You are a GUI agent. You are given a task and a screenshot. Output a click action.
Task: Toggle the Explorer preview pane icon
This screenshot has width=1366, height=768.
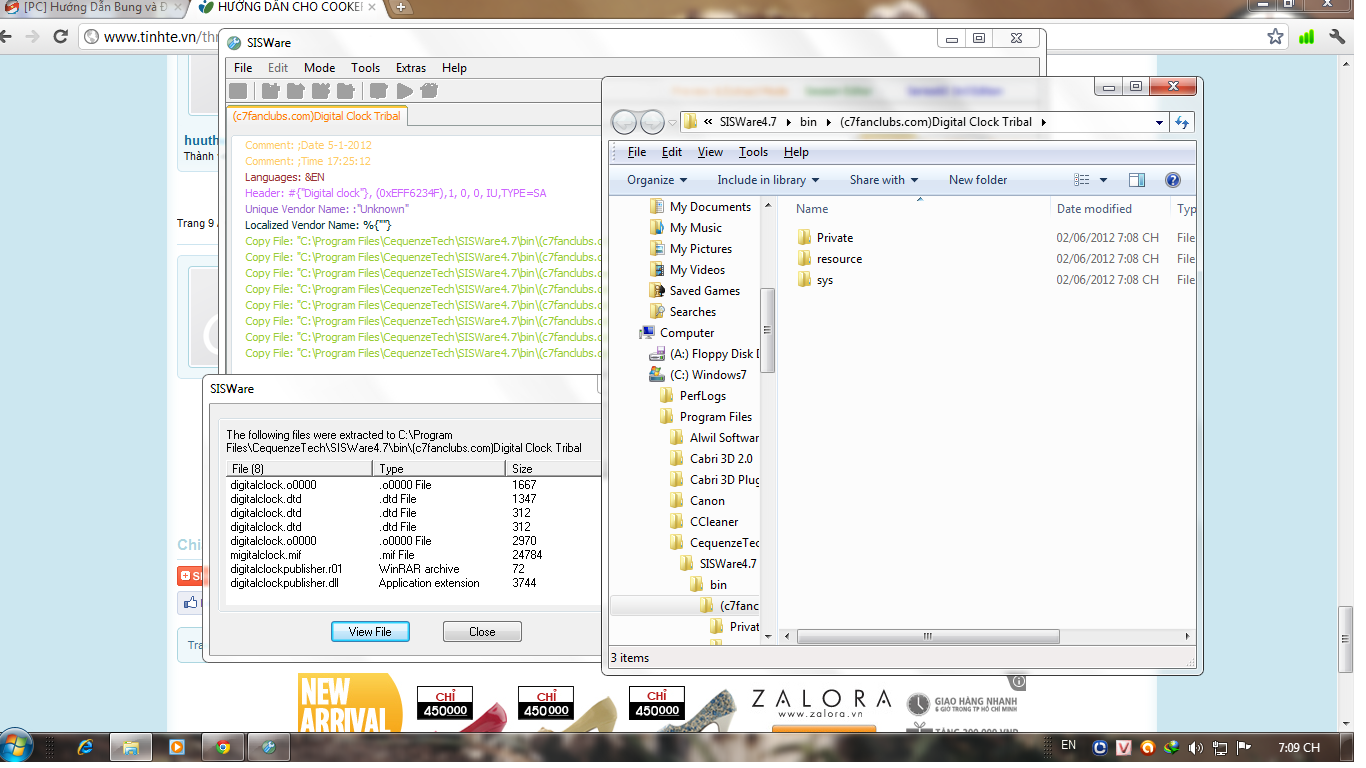coord(1136,180)
